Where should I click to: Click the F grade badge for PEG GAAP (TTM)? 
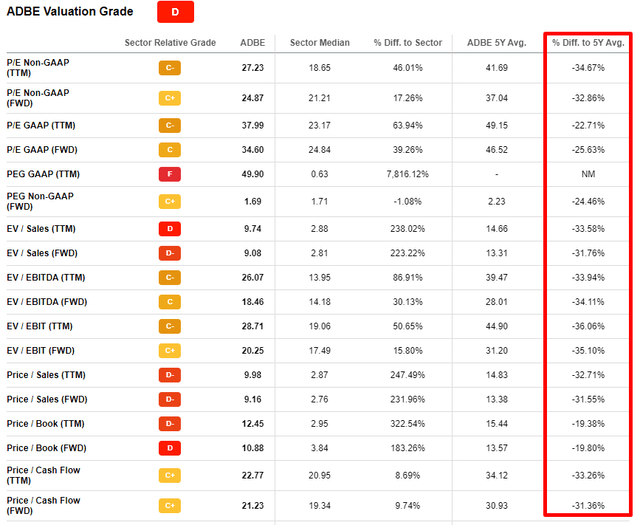(x=170, y=174)
